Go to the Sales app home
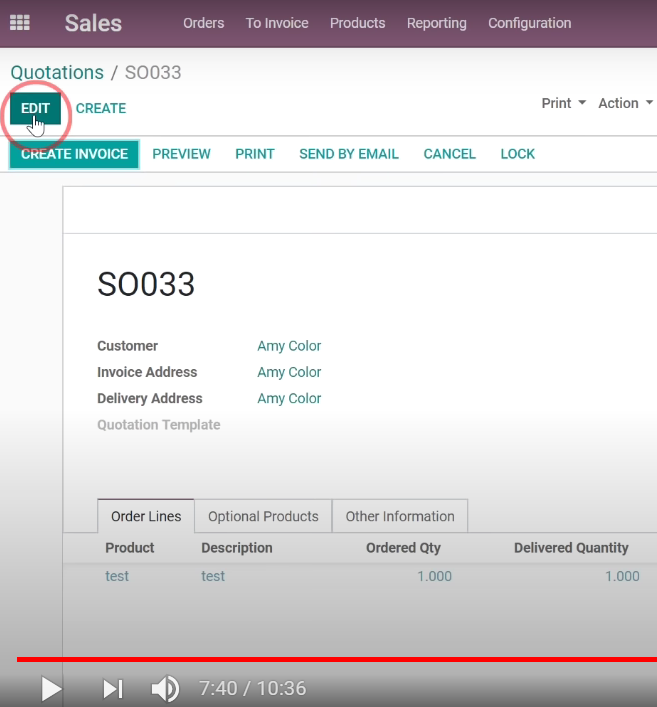This screenshot has height=707, width=657. [93, 23]
